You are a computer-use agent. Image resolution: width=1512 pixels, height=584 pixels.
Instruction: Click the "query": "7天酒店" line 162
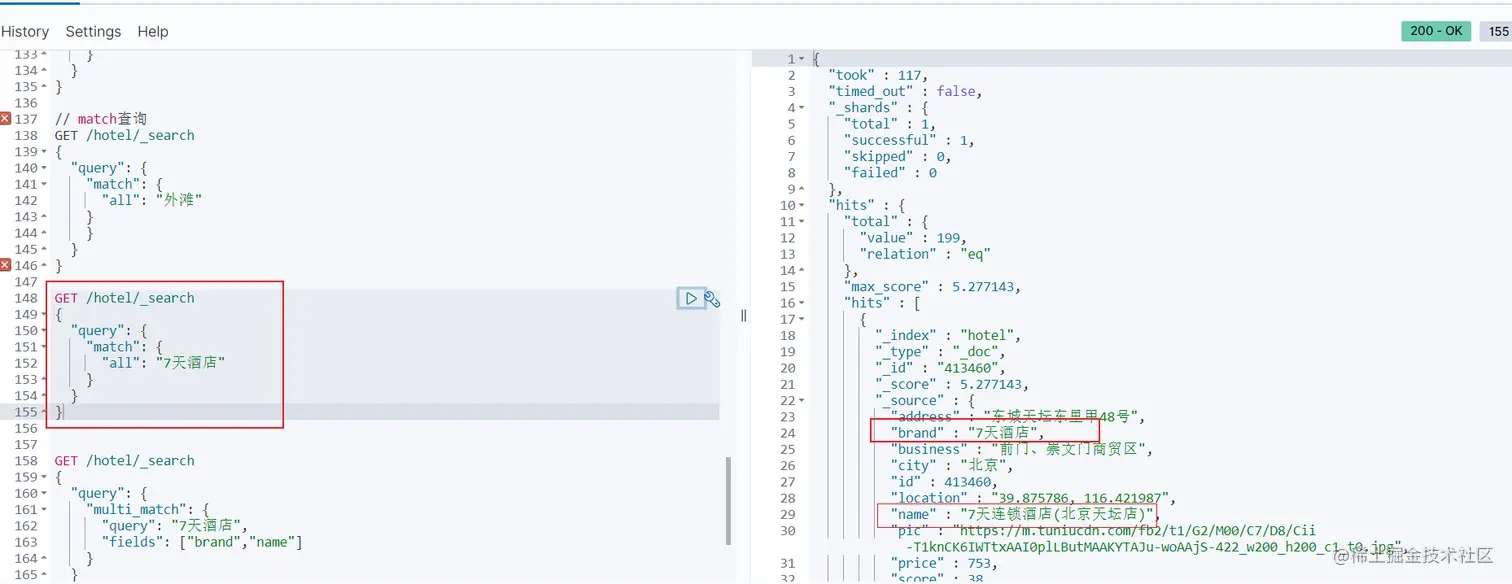tap(175, 526)
